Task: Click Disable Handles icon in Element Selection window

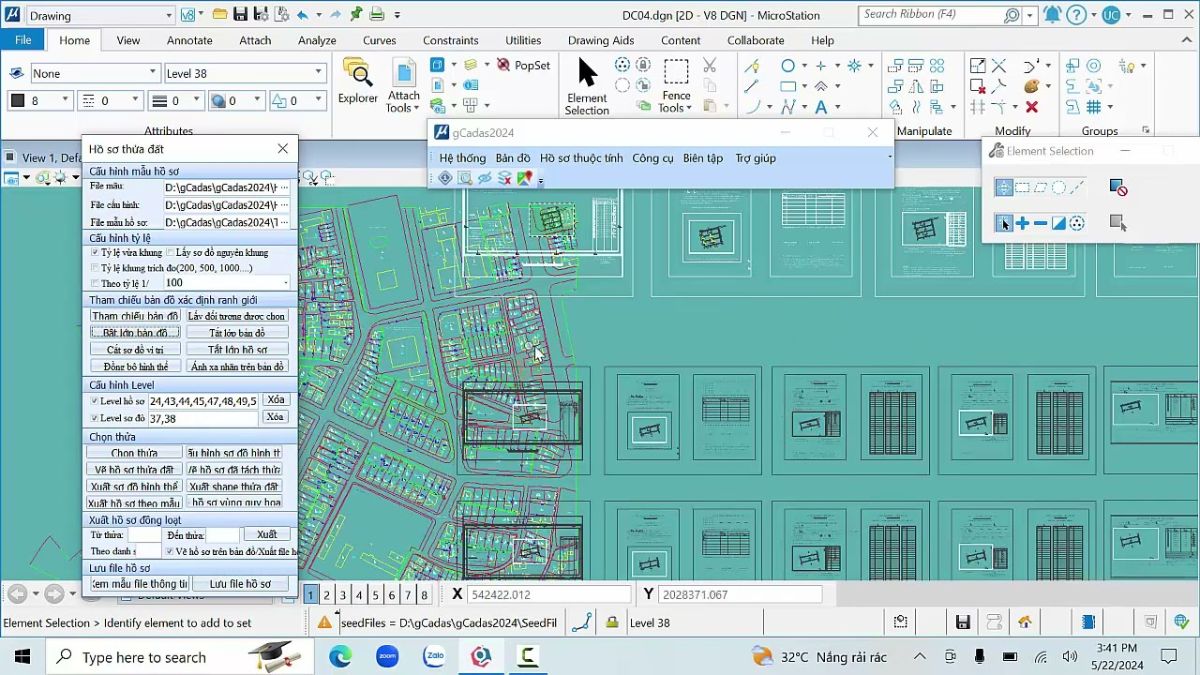Action: point(1118,187)
